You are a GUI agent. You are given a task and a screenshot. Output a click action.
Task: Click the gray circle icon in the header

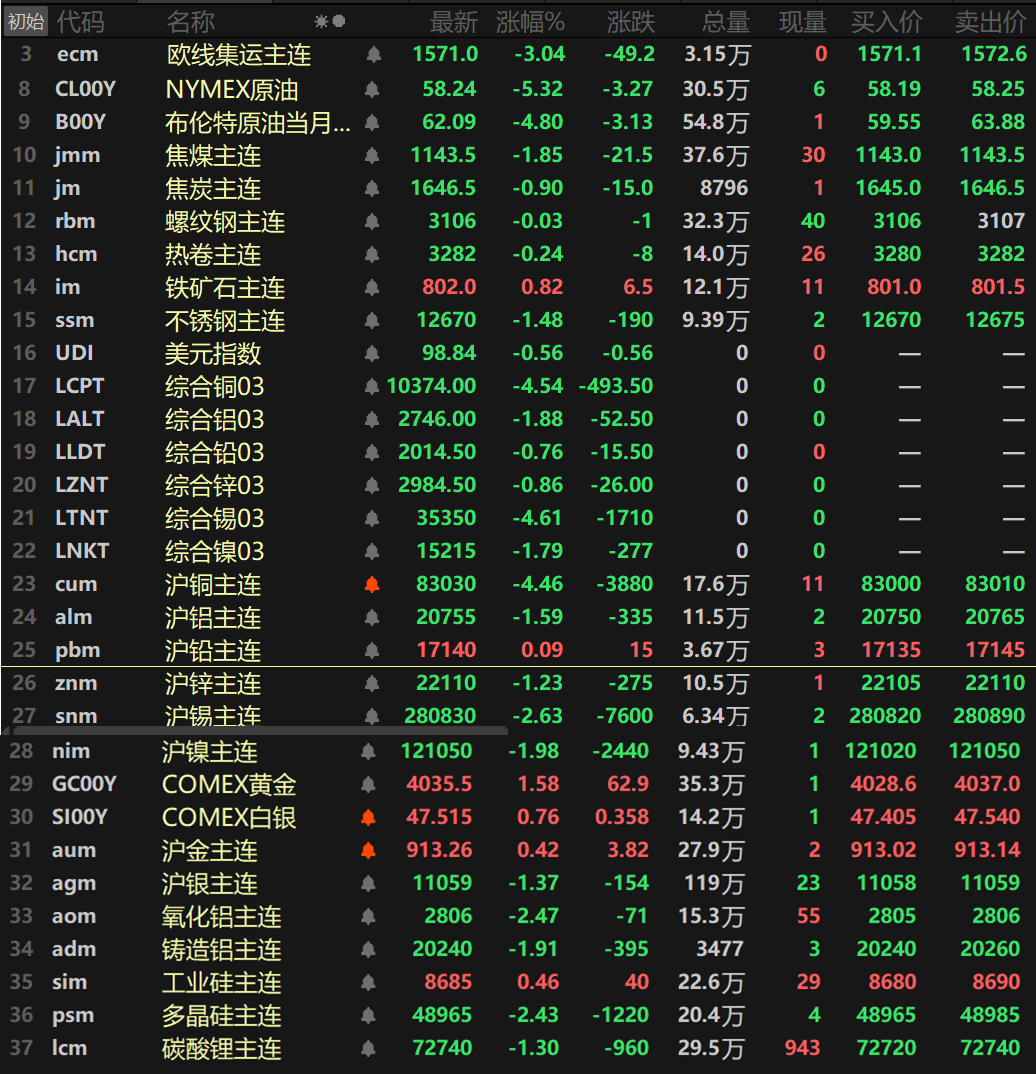[339, 21]
